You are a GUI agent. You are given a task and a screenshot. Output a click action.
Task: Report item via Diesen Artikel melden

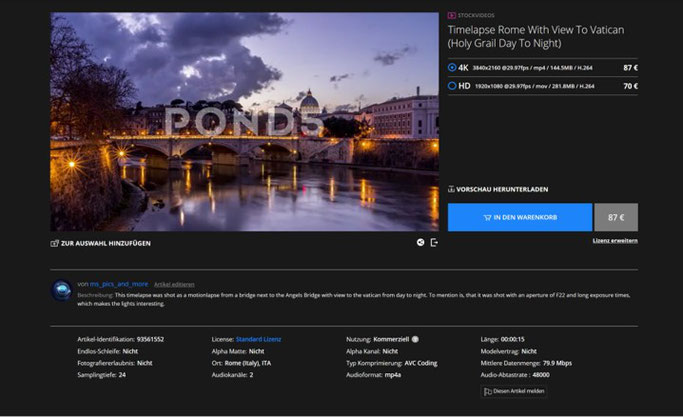[x=514, y=391]
